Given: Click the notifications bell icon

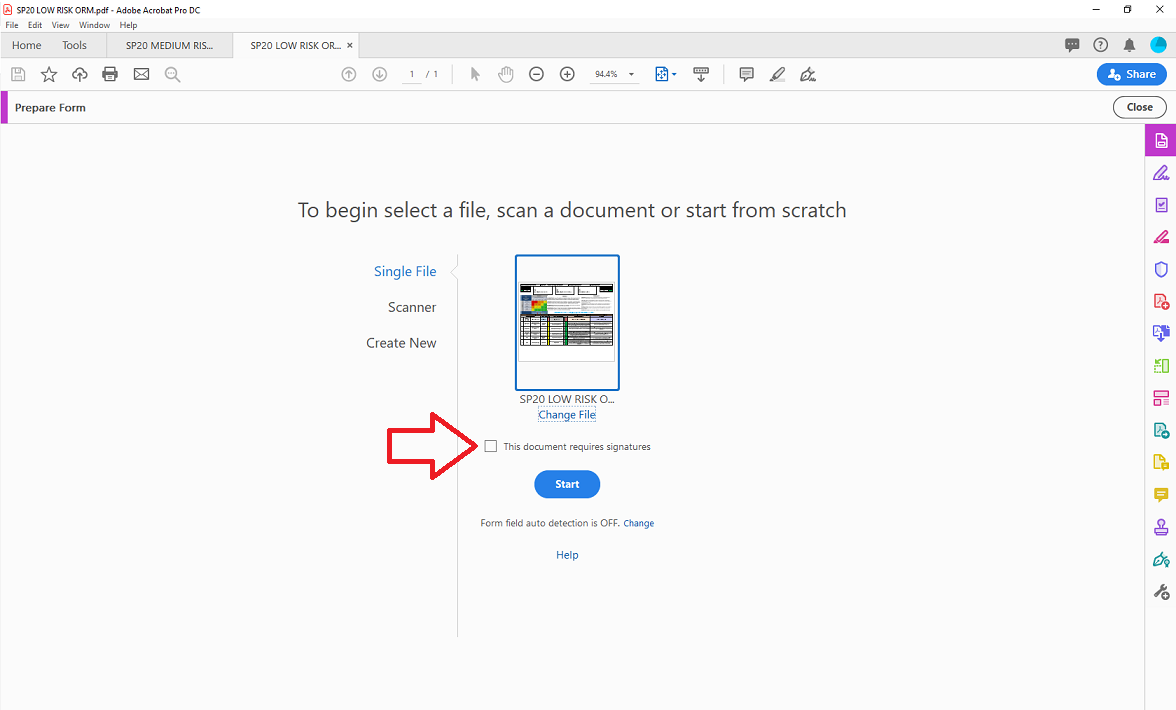Looking at the screenshot, I should pos(1129,45).
